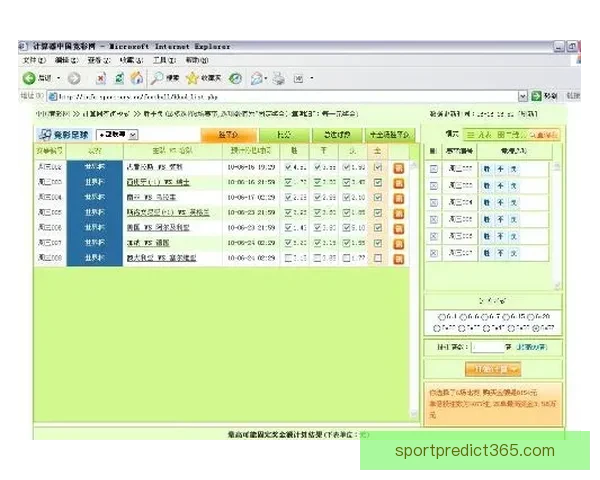Select the 6x6 pass-type radio button
The height and width of the screenshot is (480, 600).
(463, 317)
